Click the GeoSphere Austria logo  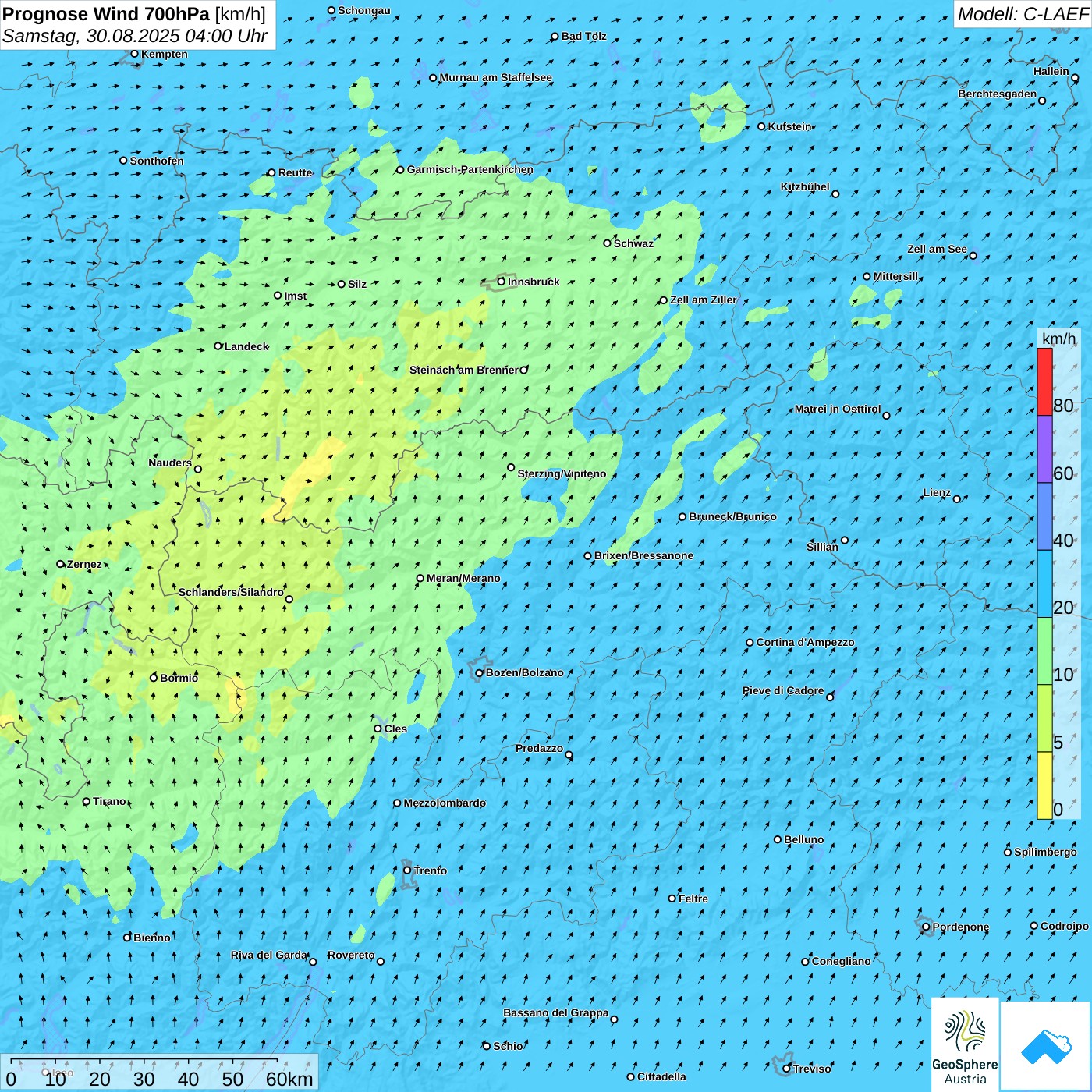(x=965, y=1044)
